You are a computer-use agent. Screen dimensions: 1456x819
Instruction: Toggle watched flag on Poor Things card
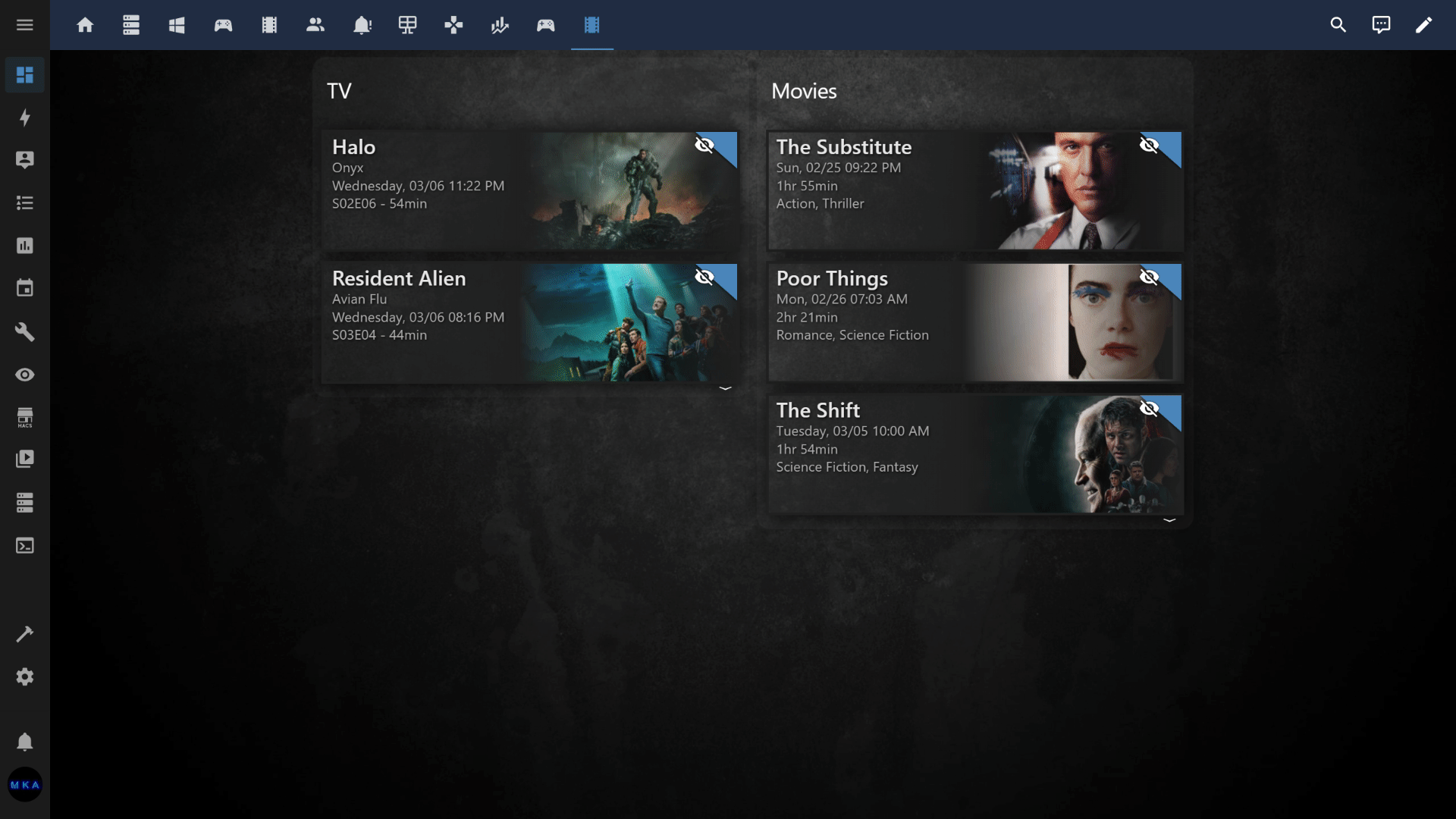(1150, 278)
